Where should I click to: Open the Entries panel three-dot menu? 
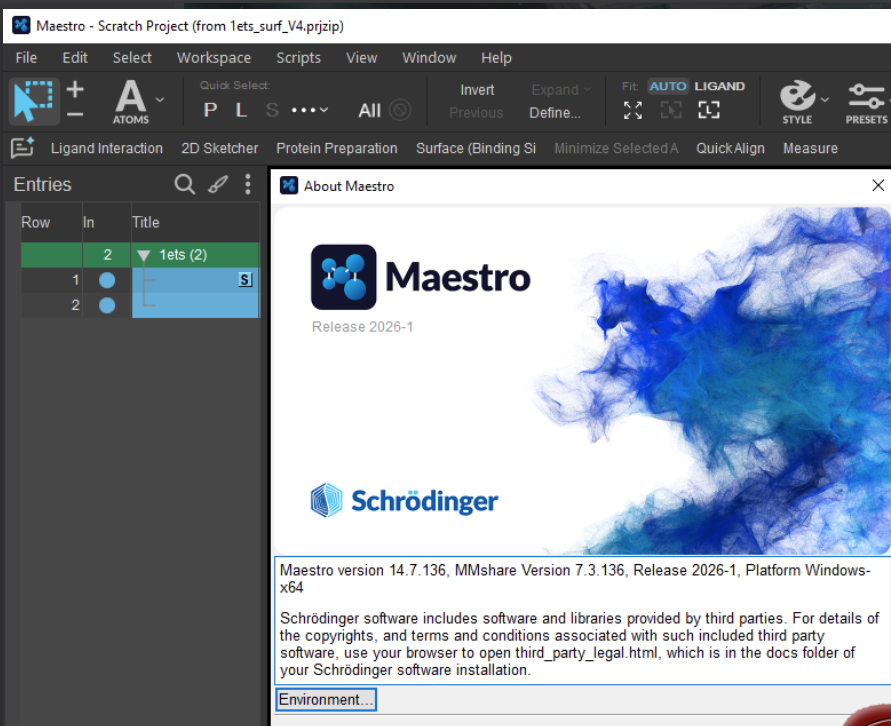click(248, 184)
